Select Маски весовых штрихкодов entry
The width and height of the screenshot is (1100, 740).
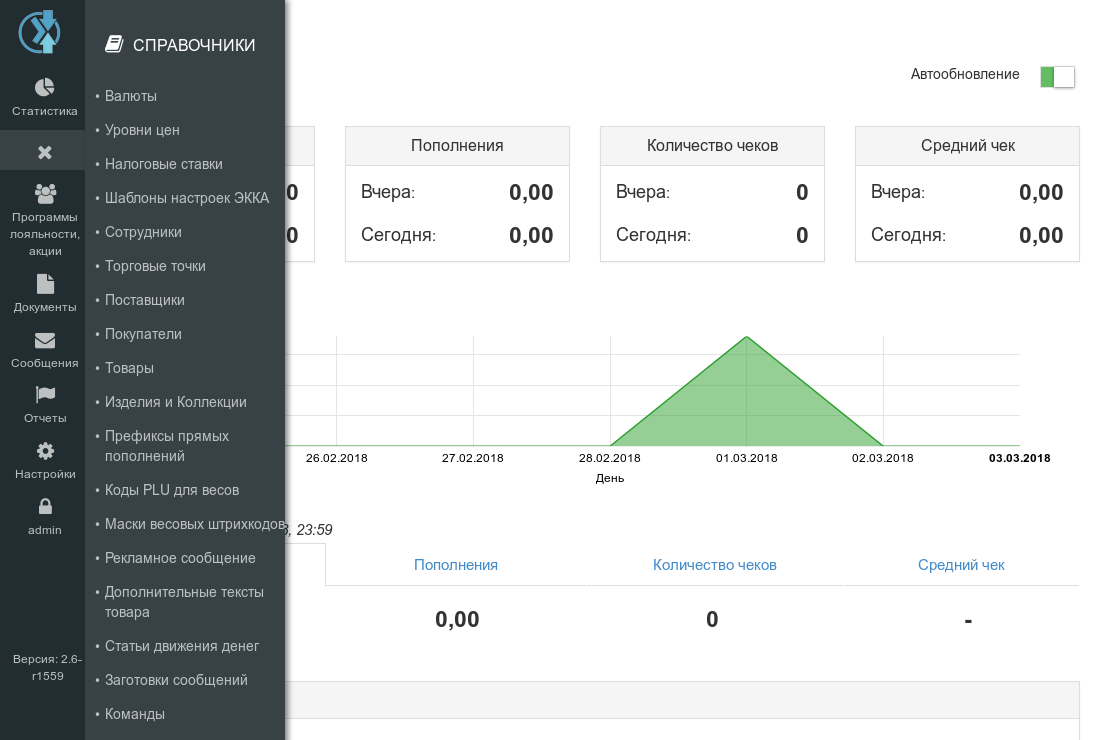click(x=195, y=524)
